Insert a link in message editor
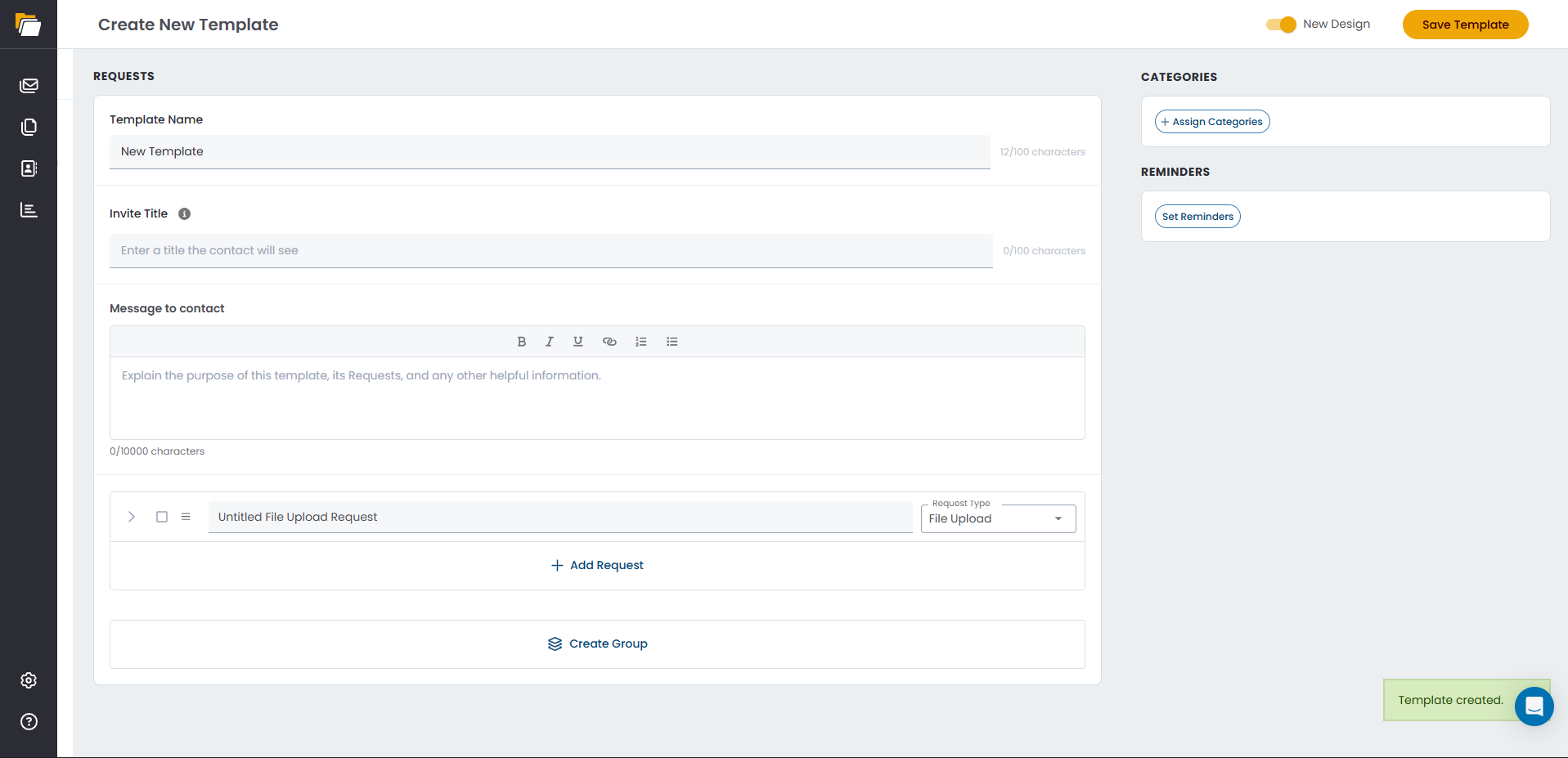This screenshot has width=1568, height=758. pos(609,342)
